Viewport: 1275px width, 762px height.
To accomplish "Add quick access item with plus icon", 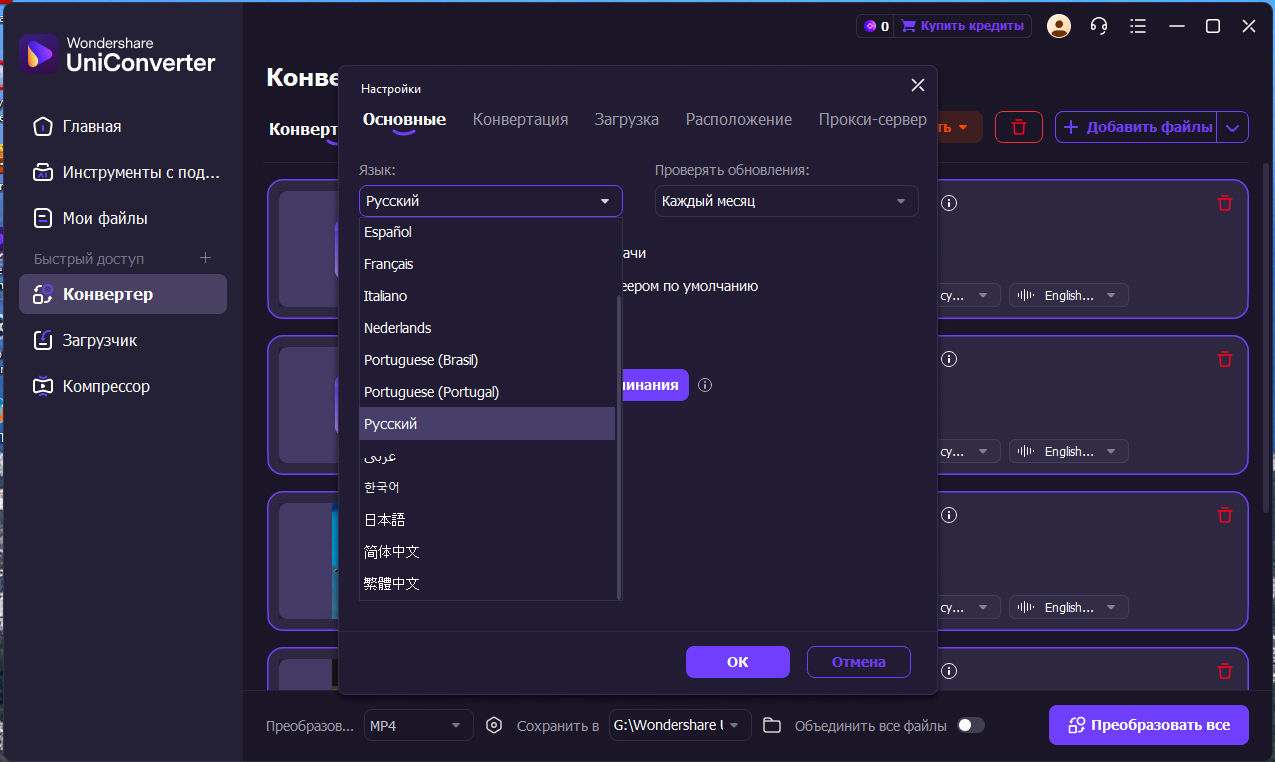I will pos(206,258).
